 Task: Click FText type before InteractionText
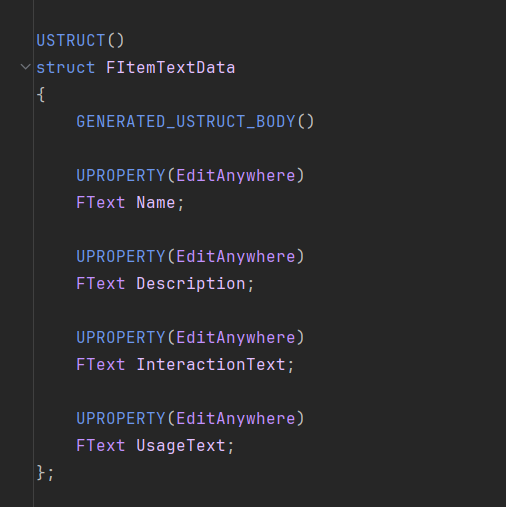tap(101, 364)
